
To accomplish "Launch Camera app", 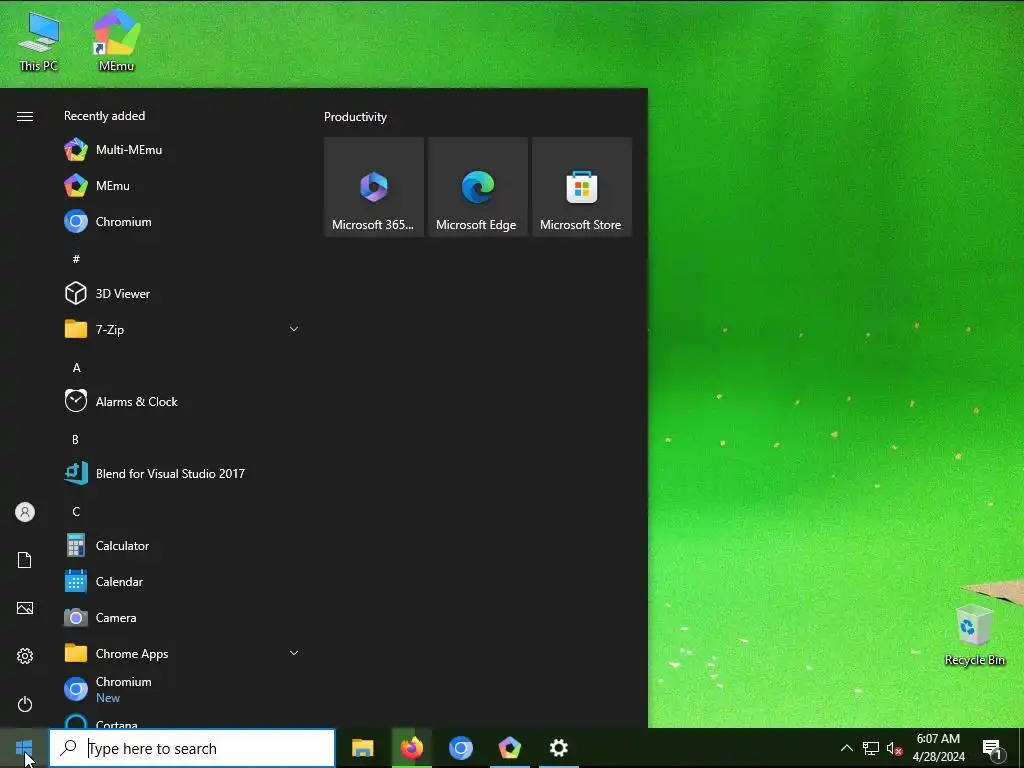I will coord(182,617).
